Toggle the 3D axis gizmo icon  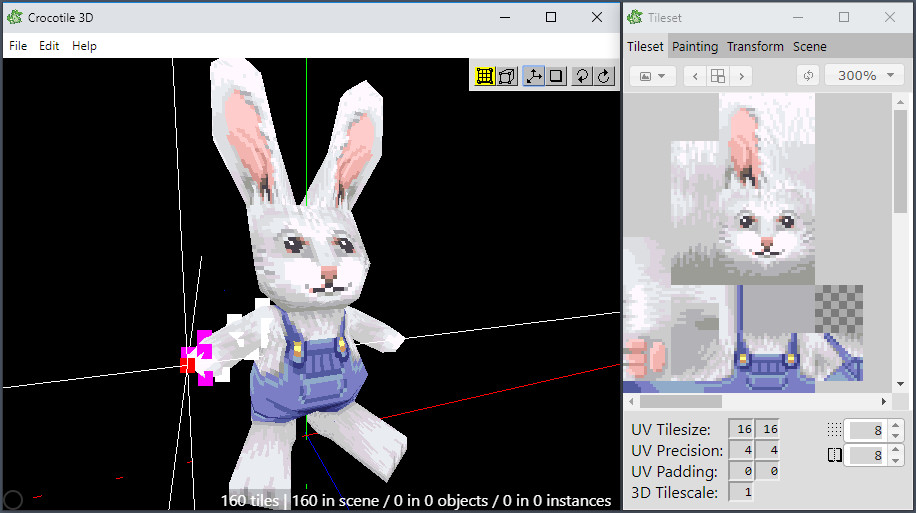coord(534,76)
